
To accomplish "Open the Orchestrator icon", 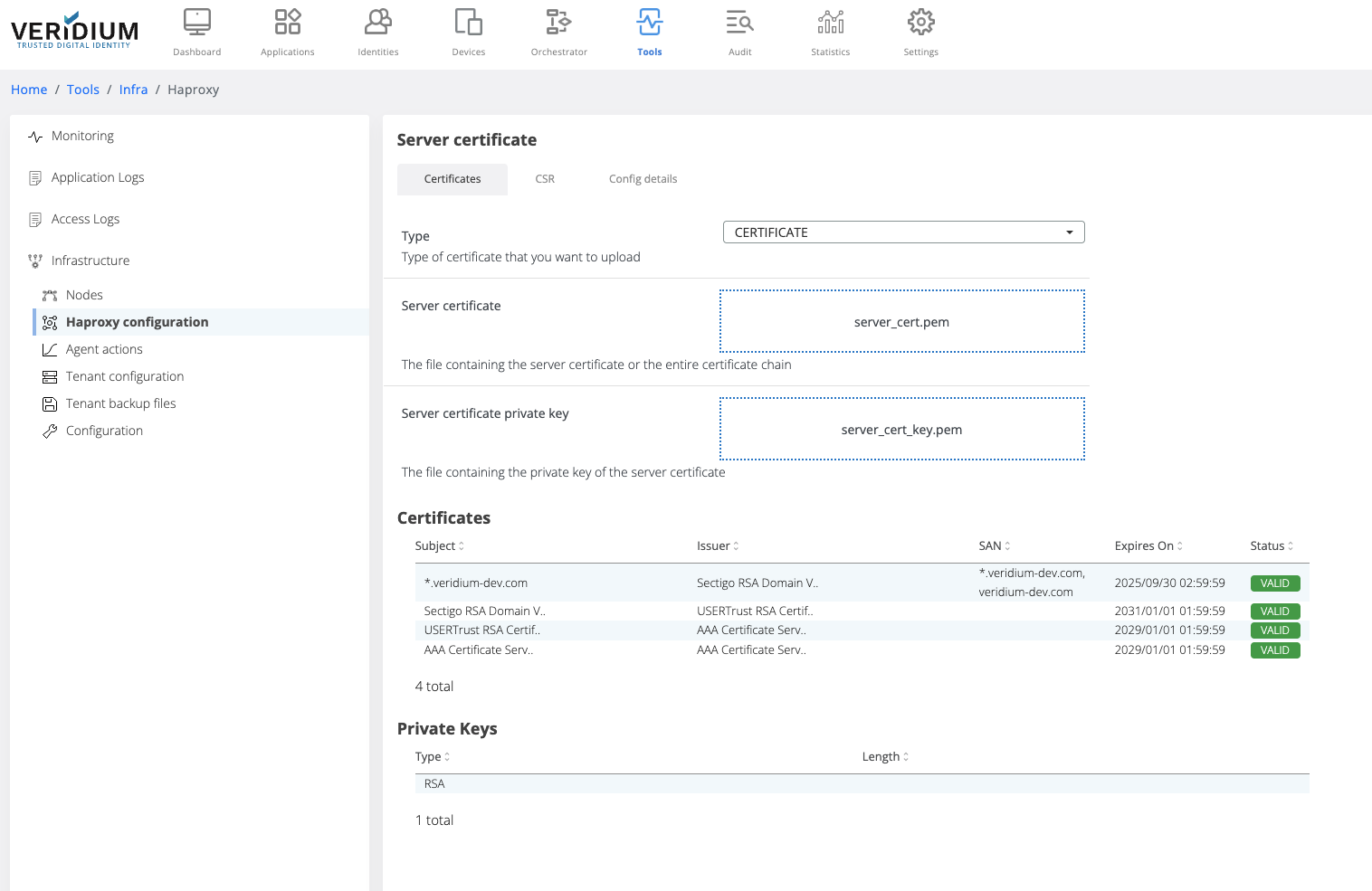I will click(558, 22).
